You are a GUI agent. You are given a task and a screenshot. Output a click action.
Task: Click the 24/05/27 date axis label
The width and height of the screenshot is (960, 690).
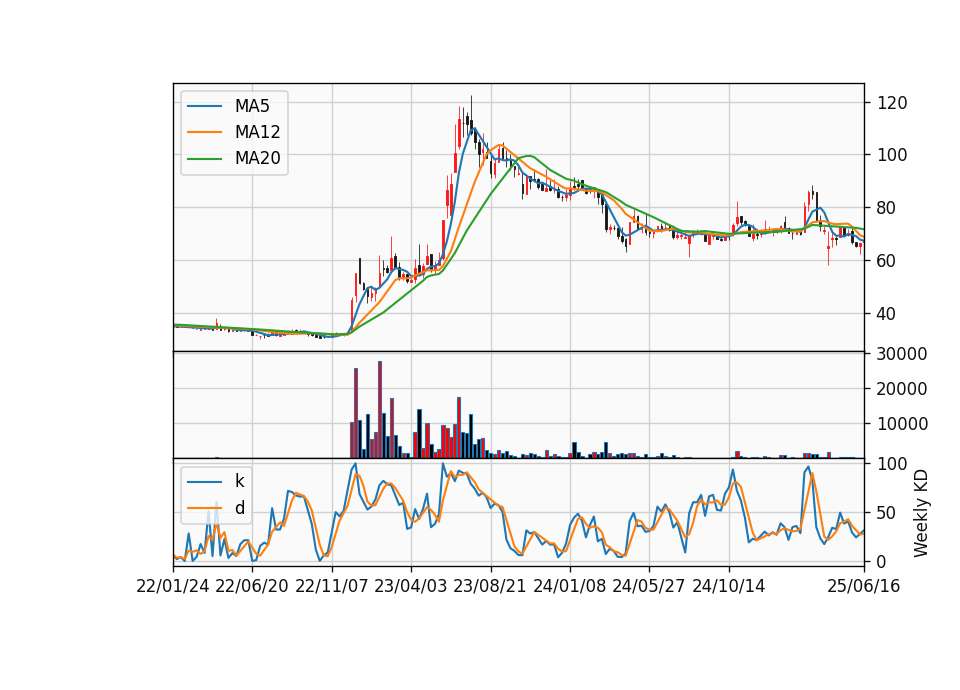point(648,587)
